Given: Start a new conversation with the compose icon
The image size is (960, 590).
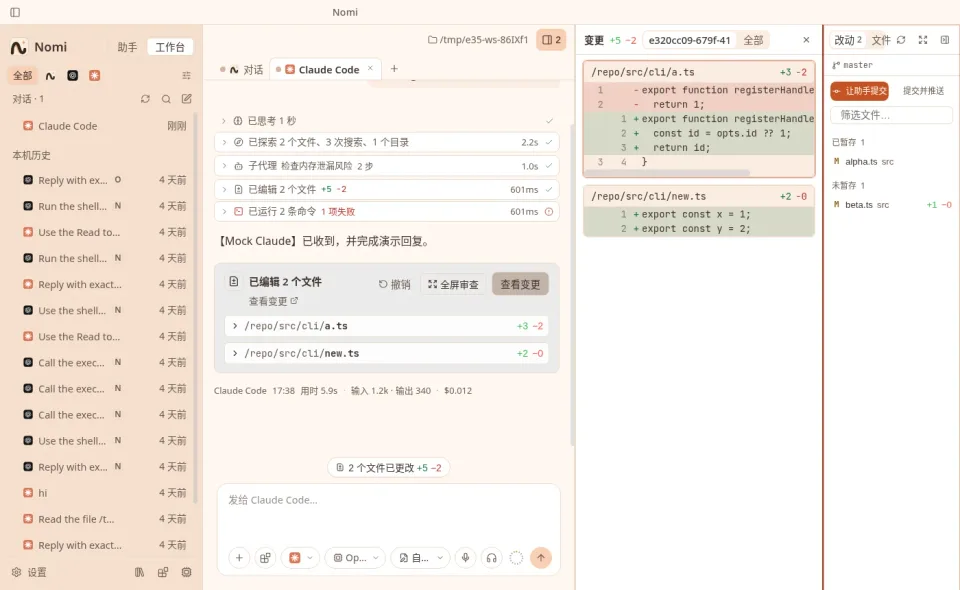Looking at the screenshot, I should coord(187,99).
